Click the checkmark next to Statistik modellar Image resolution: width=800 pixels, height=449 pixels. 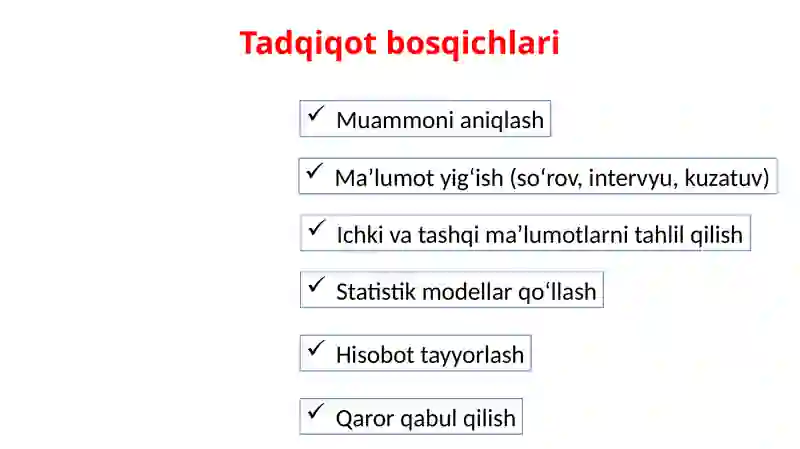click(316, 285)
